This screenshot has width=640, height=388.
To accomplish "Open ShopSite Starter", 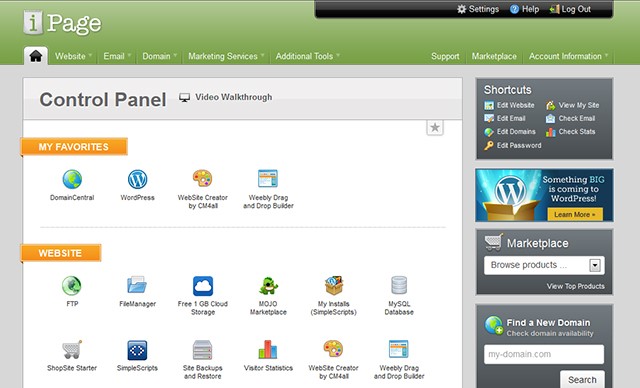I will 72,355.
